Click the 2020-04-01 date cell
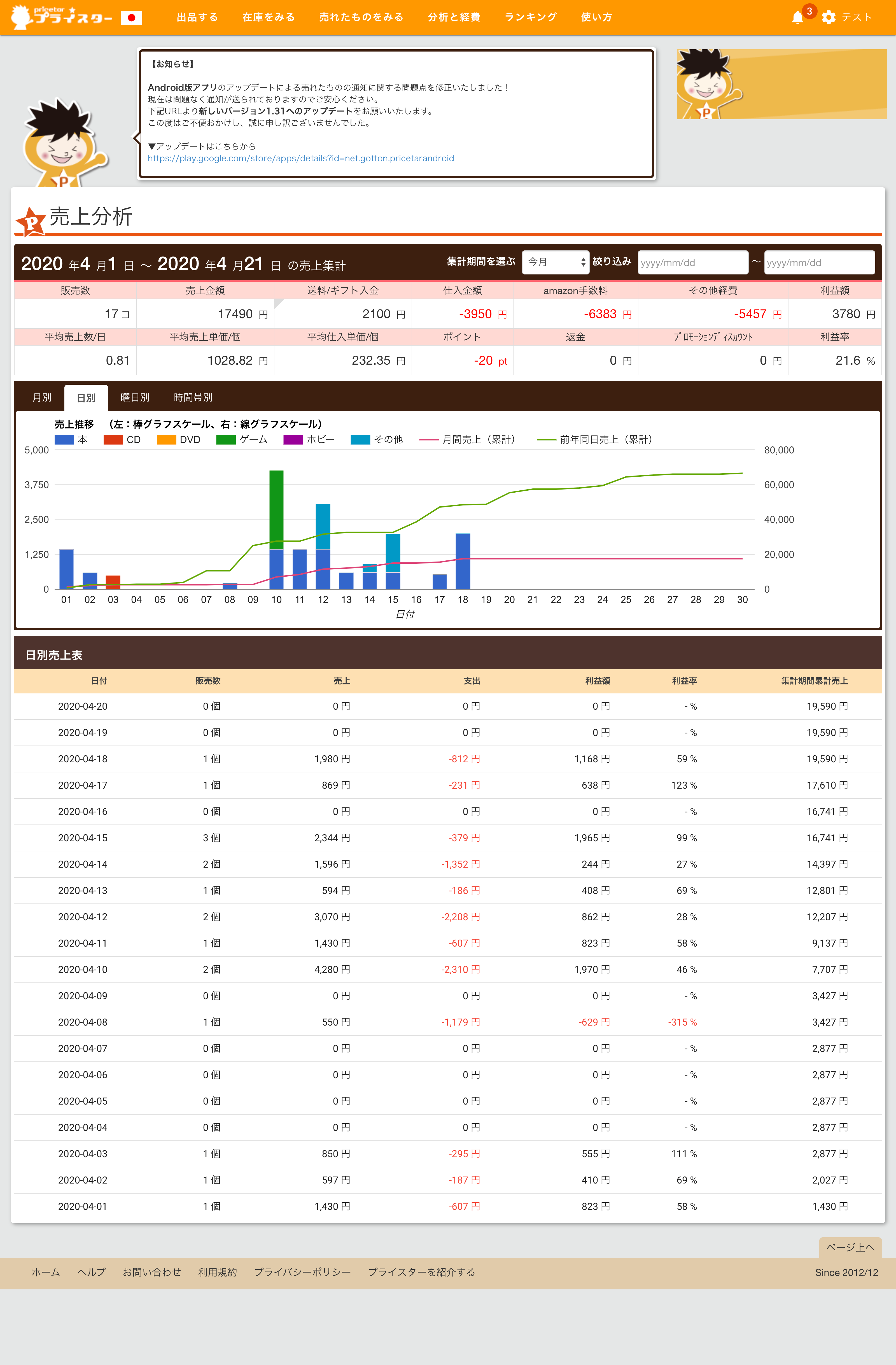 click(83, 1206)
